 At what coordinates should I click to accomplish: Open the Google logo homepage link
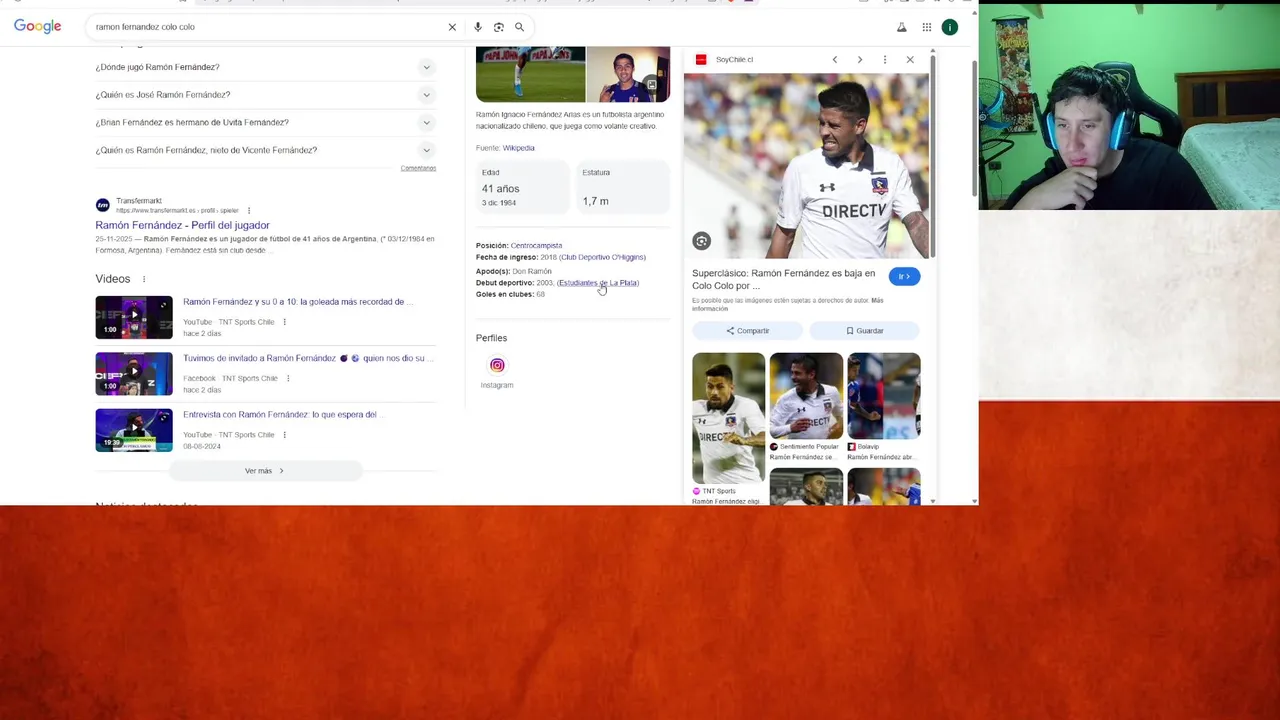(37, 26)
